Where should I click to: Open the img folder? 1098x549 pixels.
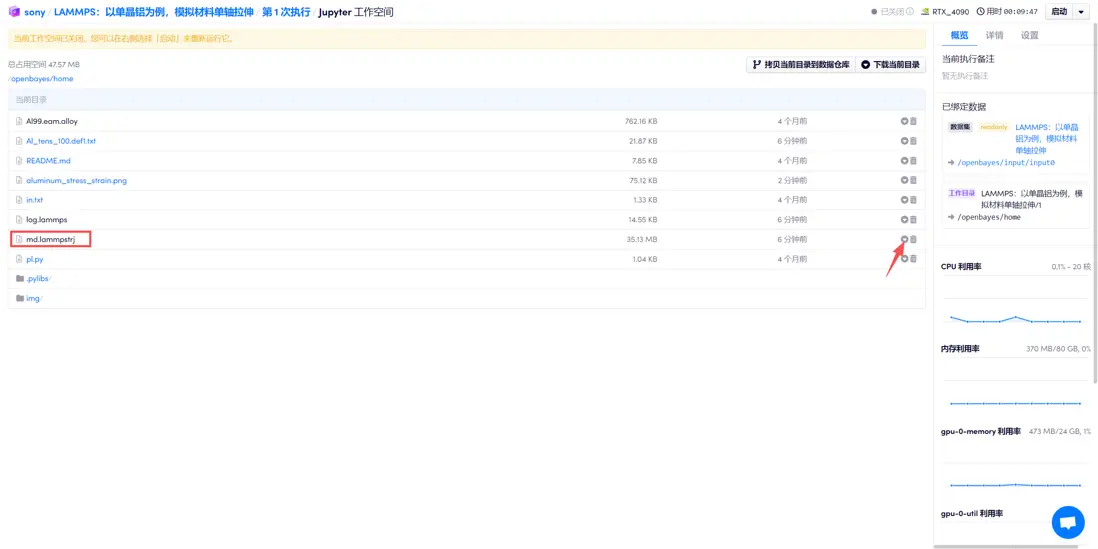(x=34, y=298)
